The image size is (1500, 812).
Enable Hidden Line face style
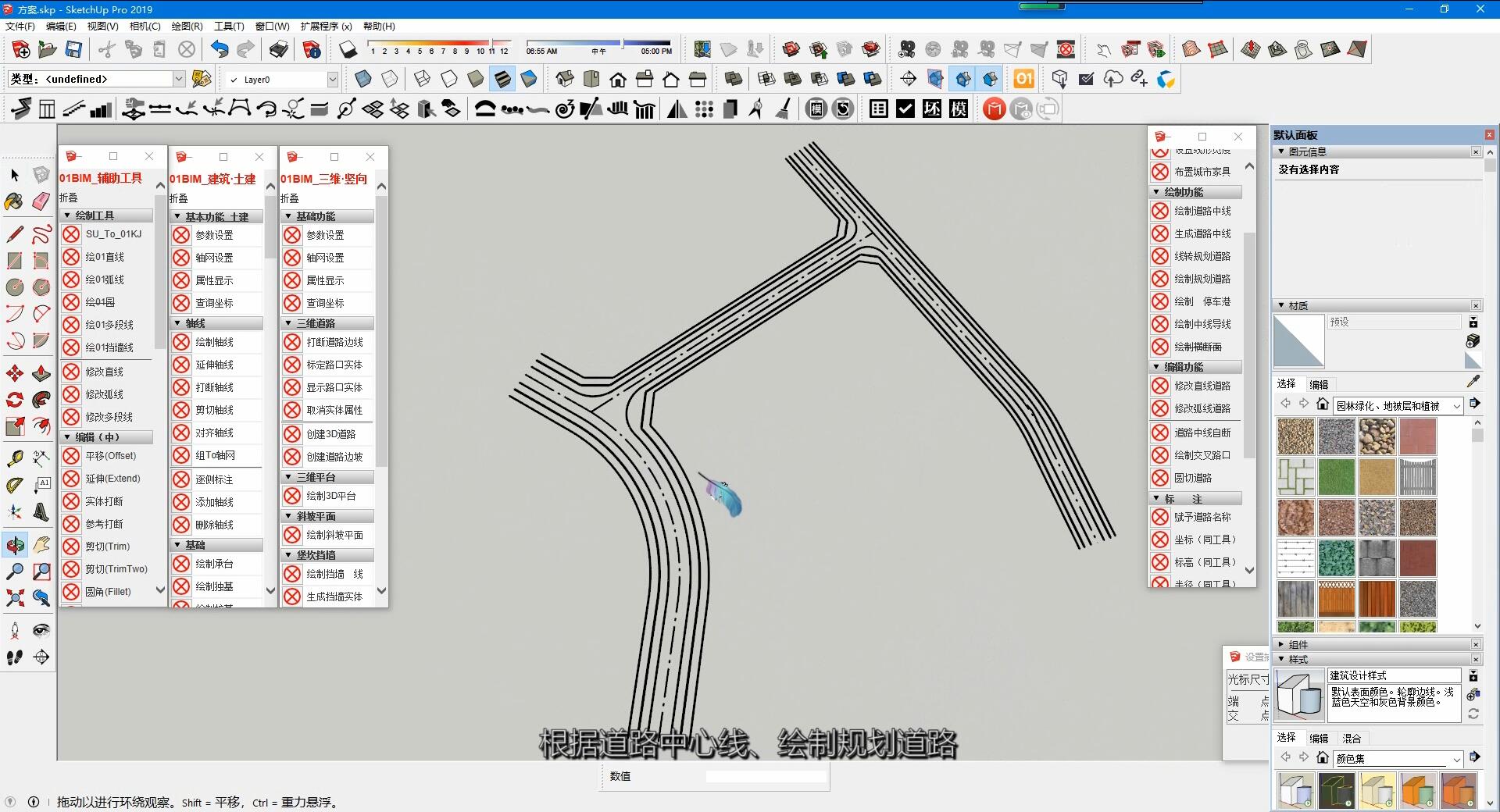coord(448,79)
